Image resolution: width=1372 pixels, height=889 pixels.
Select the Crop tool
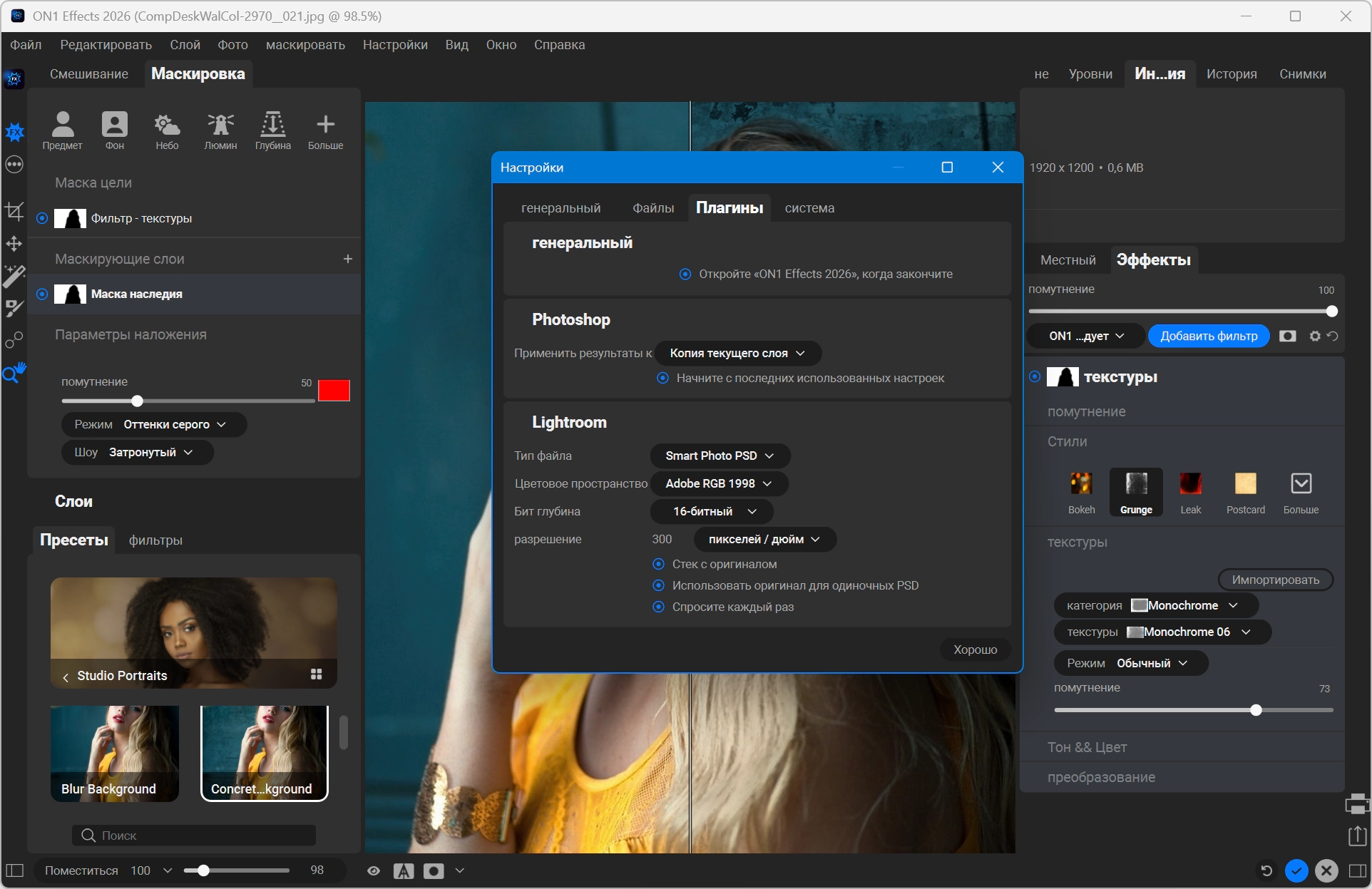click(14, 211)
